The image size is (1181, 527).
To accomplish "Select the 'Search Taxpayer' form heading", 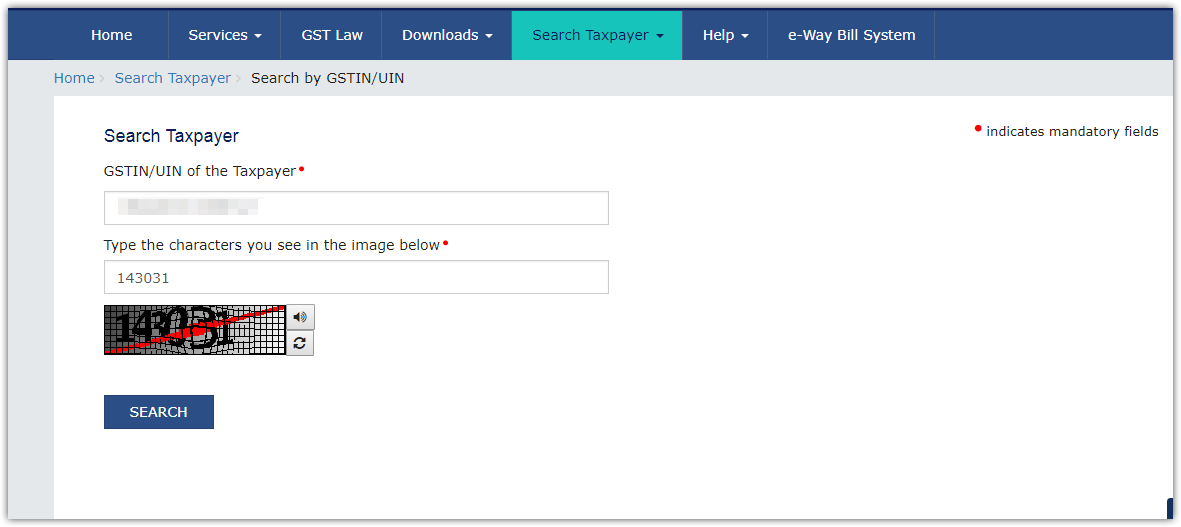I will click(171, 136).
